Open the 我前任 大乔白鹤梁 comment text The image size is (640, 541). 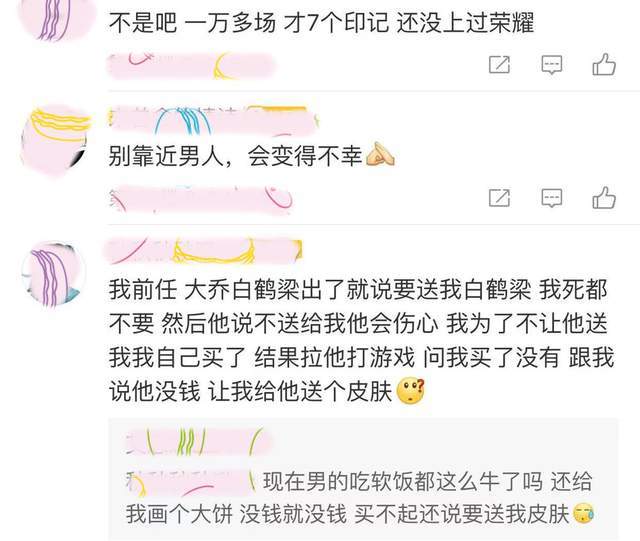(361, 341)
